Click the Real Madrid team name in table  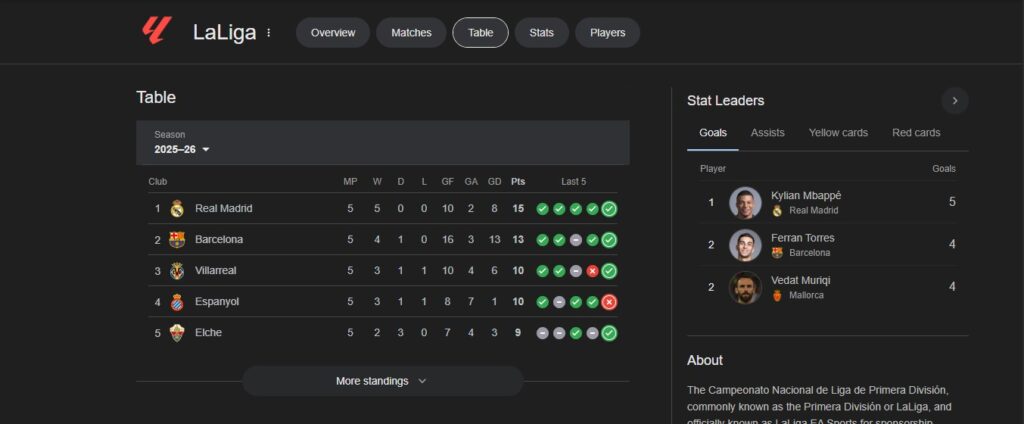click(223, 209)
